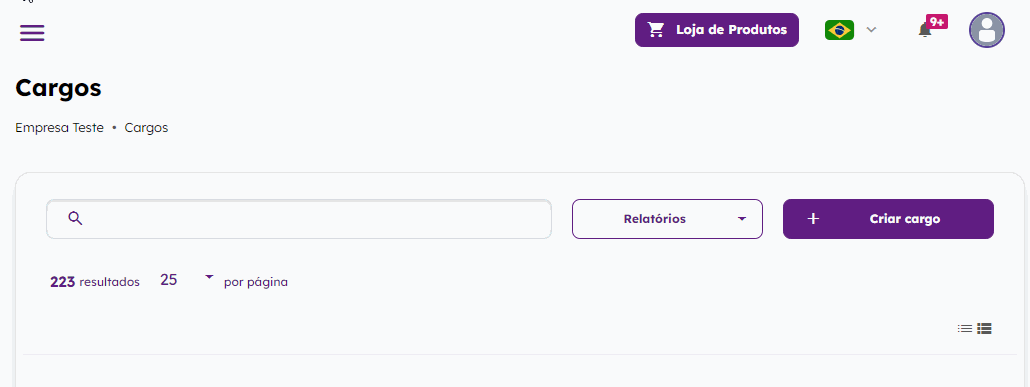Expand the language chevron beside the flag

(x=871, y=30)
